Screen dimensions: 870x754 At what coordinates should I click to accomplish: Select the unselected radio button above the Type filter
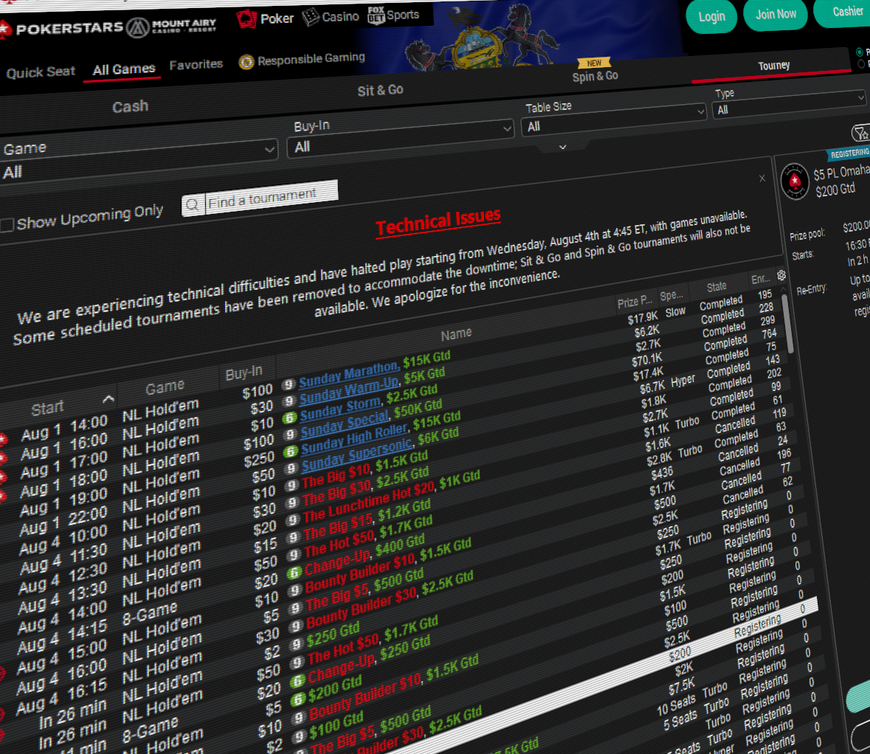[862, 64]
